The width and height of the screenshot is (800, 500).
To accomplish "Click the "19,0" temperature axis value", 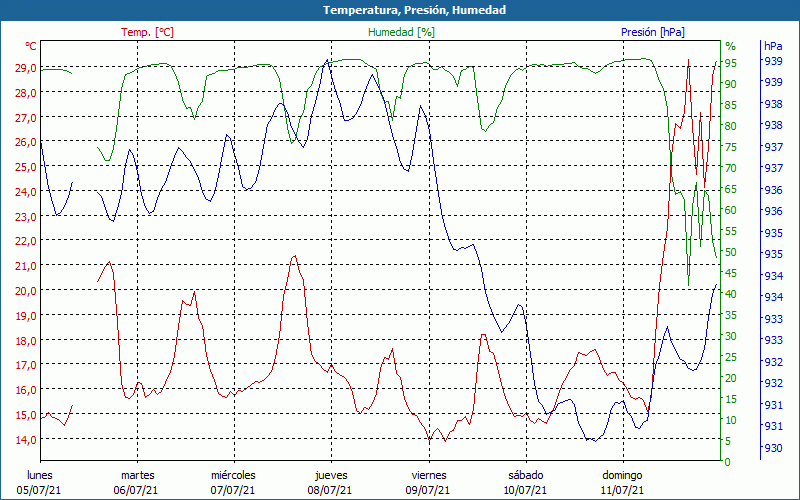I will tap(27, 315).
